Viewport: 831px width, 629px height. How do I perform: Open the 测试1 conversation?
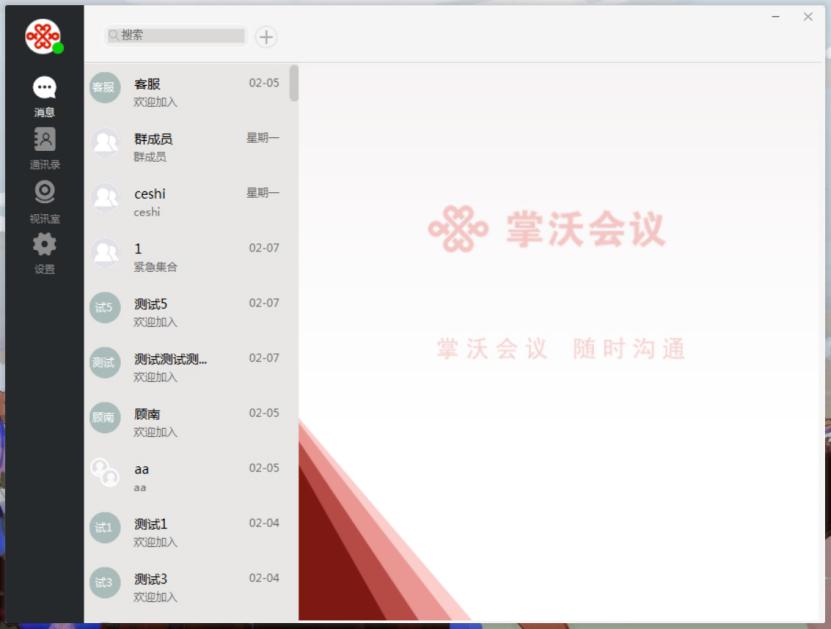tap(190, 532)
